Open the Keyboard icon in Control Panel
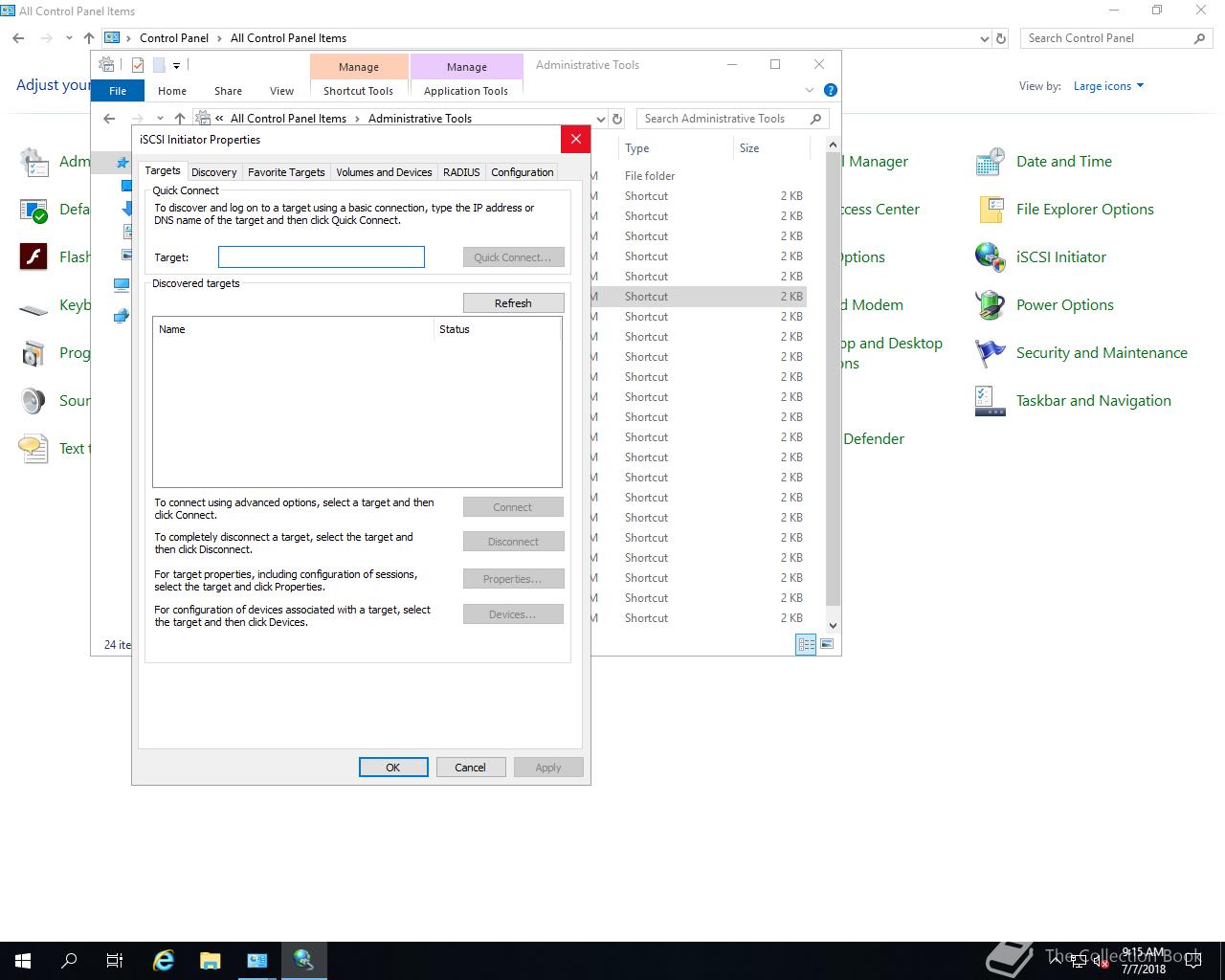Image resolution: width=1225 pixels, height=980 pixels. coord(33,309)
